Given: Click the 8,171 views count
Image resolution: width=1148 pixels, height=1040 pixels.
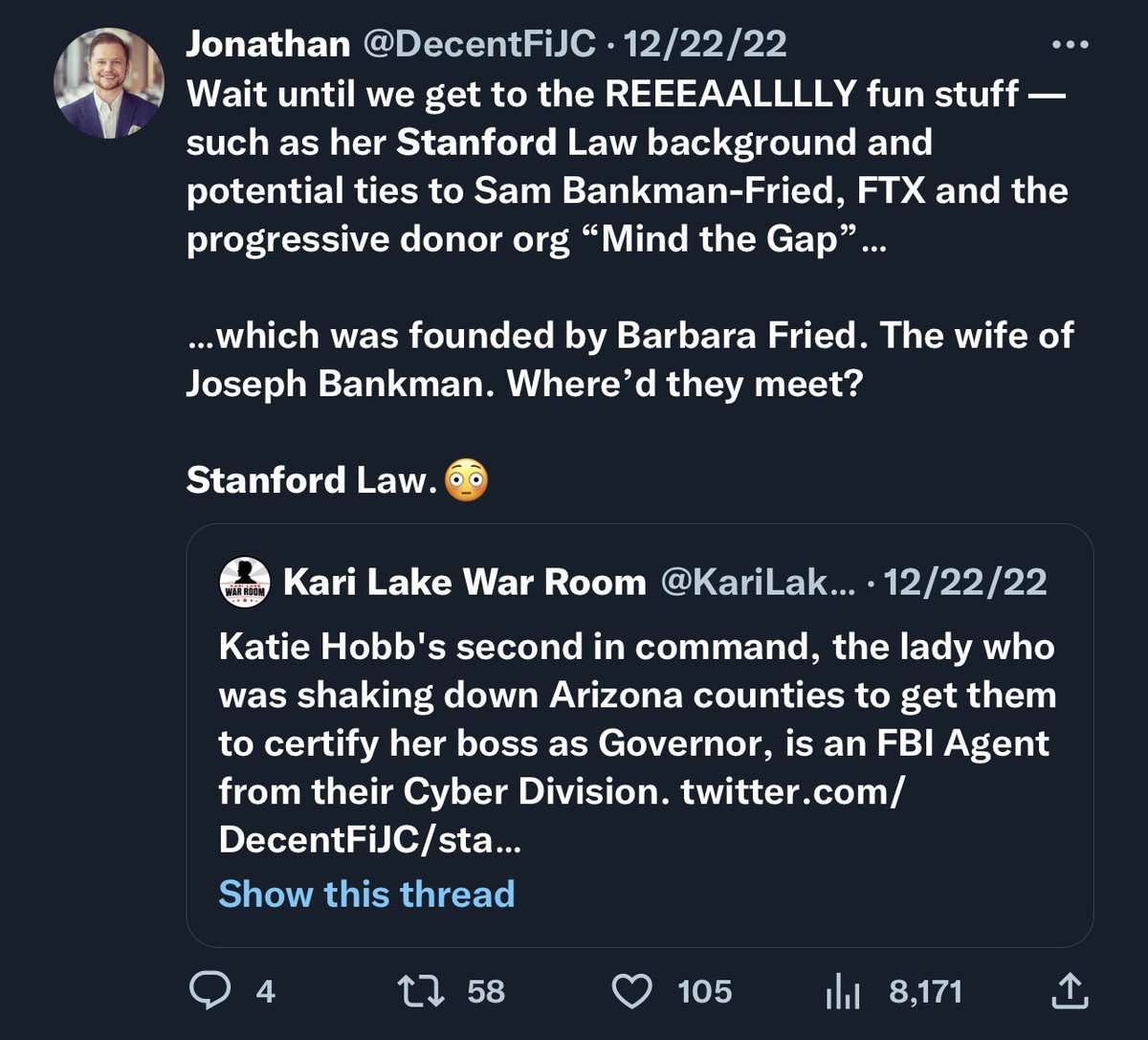Looking at the screenshot, I should [x=925, y=992].
